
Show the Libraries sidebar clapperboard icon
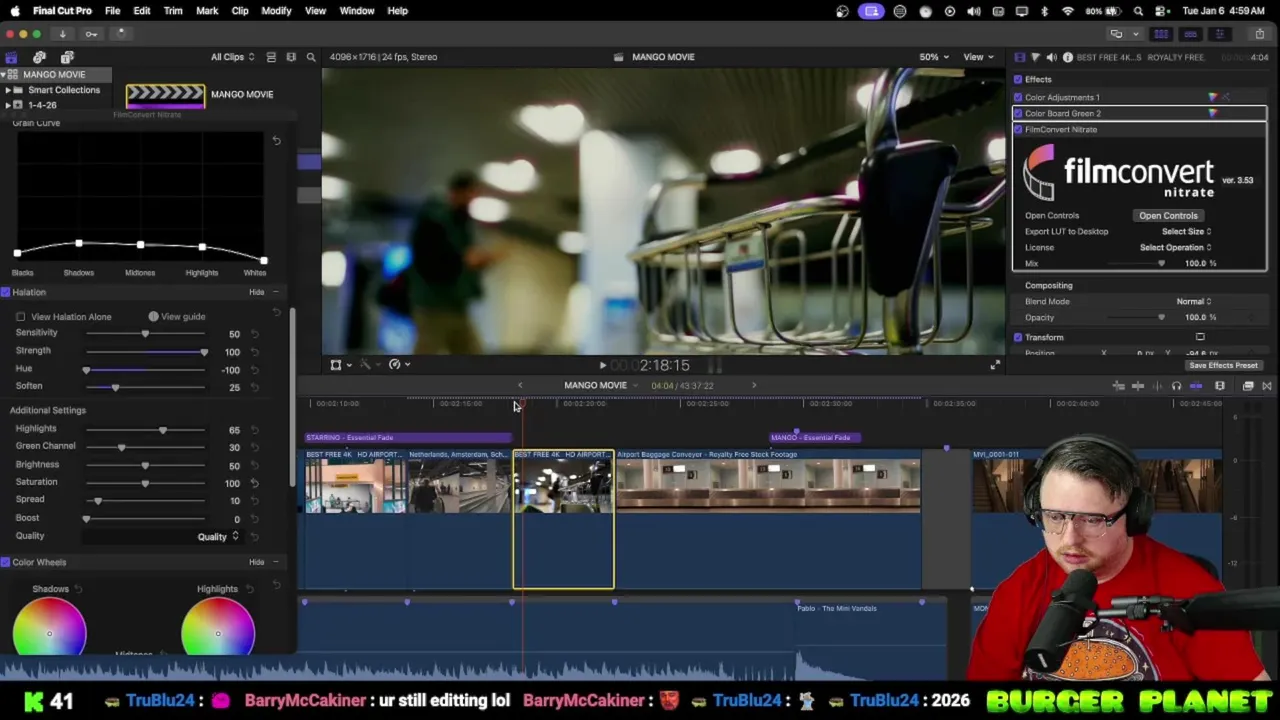11,57
